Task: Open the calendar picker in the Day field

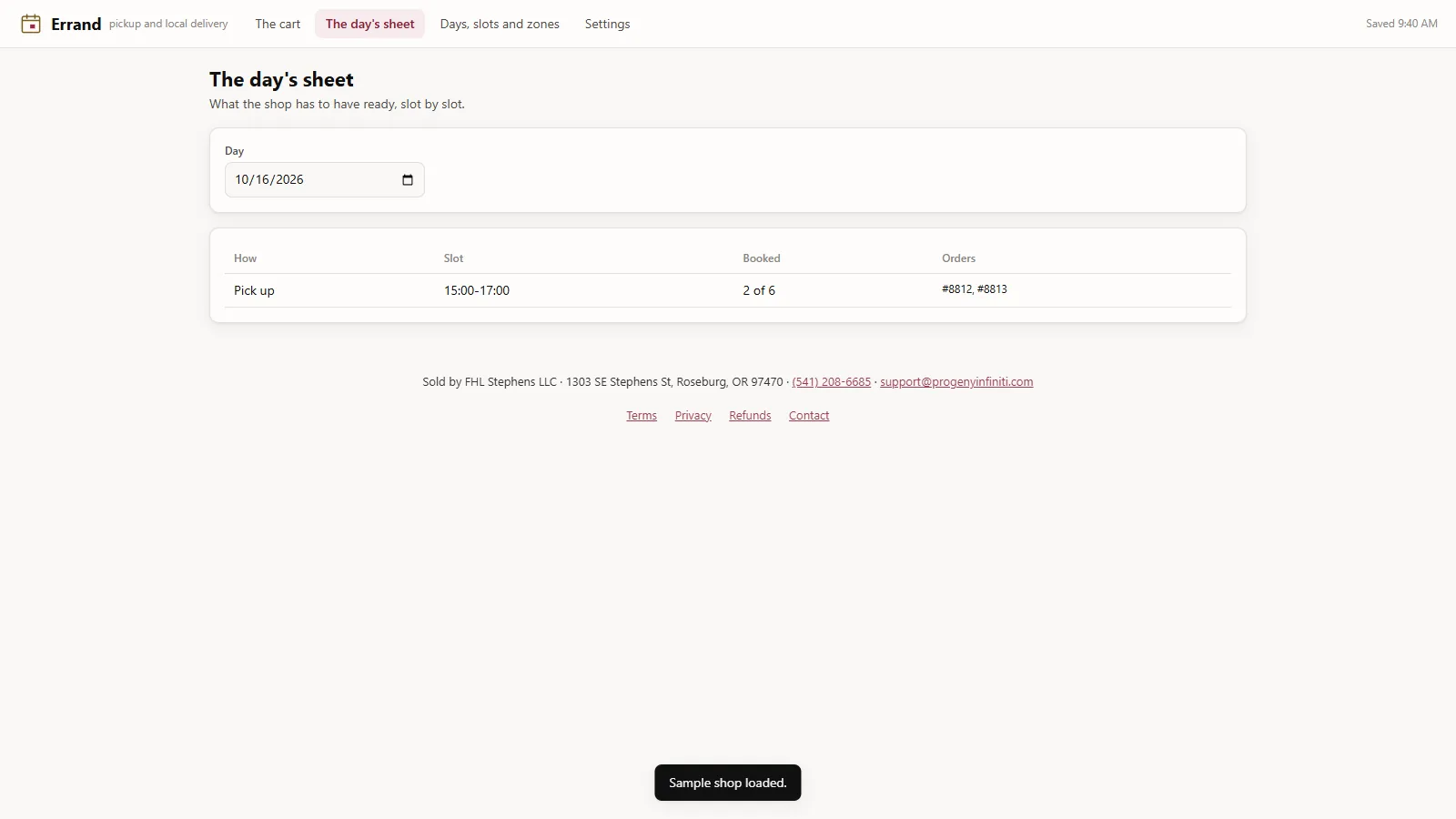Action: pos(408,180)
